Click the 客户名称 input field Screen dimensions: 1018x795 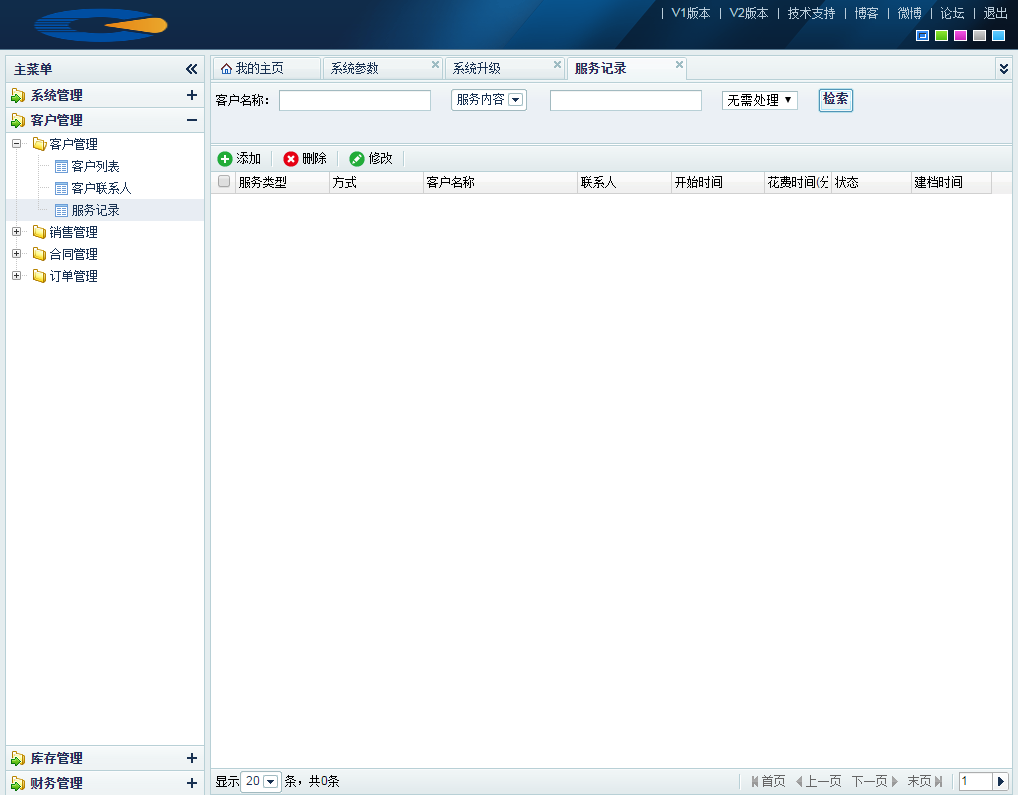355,100
